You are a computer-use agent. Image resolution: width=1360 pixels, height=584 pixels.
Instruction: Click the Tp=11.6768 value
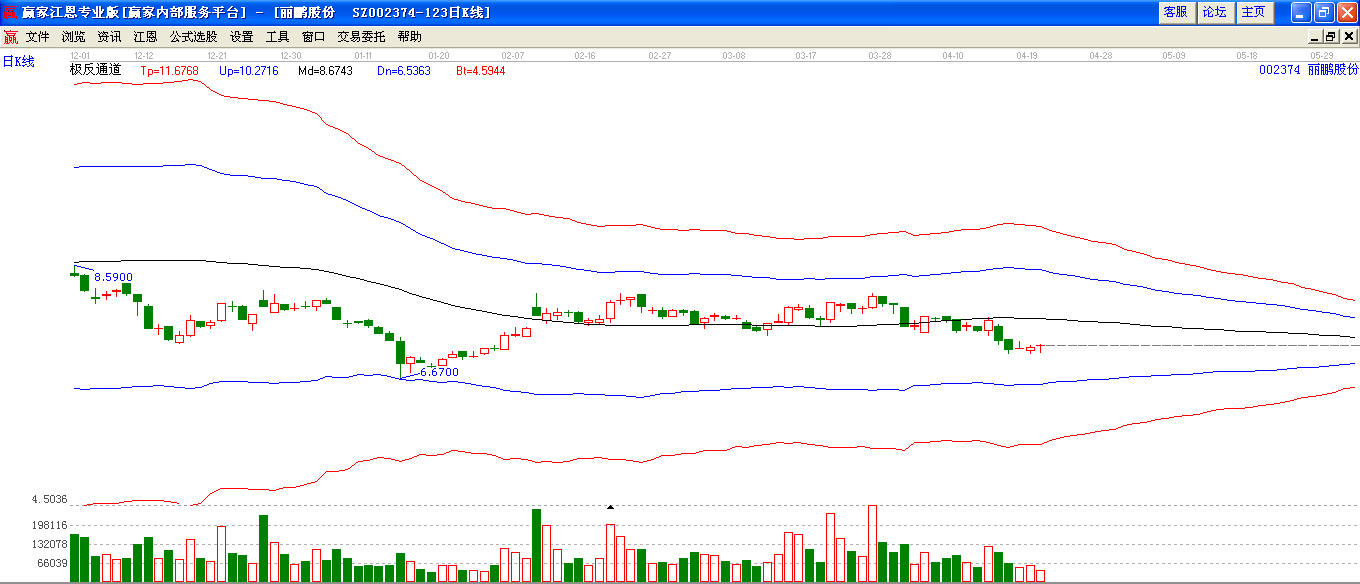[x=170, y=71]
